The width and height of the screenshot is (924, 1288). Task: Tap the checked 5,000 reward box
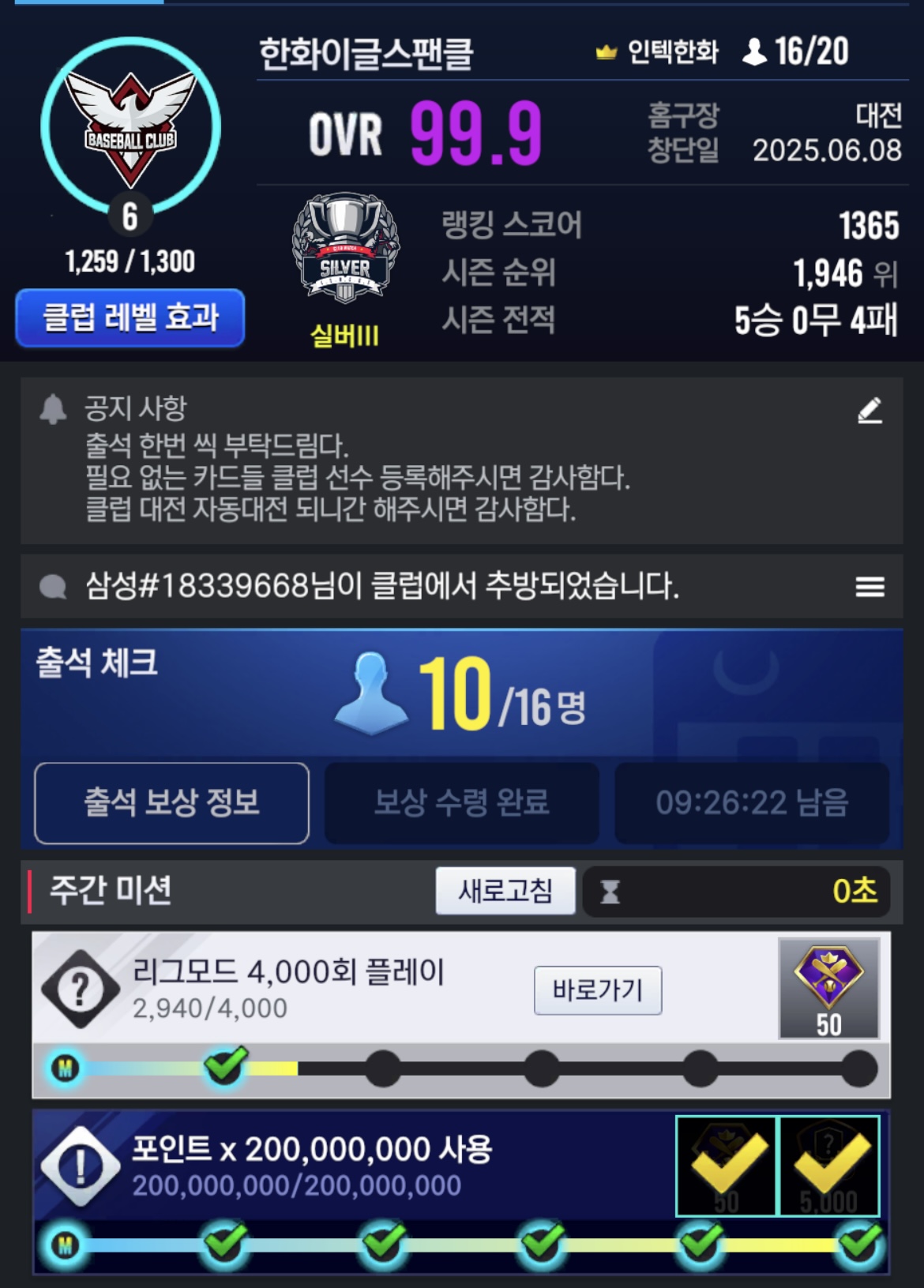coord(829,1166)
